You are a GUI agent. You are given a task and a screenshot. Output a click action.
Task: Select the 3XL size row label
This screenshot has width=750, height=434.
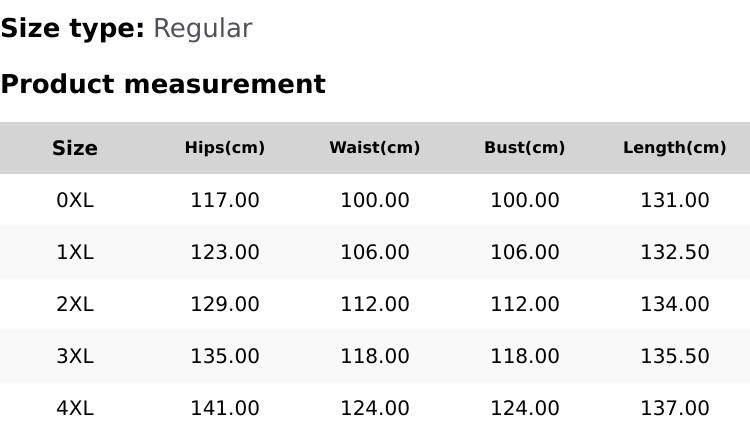point(75,356)
